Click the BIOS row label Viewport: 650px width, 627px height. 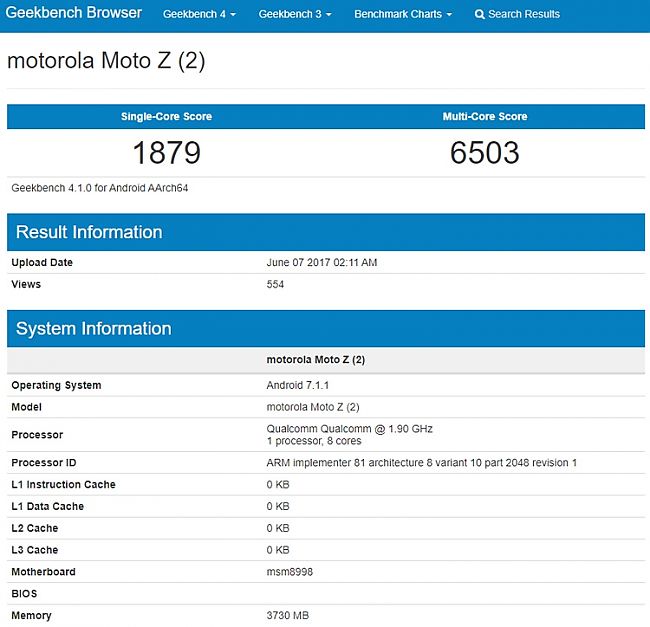(24, 594)
